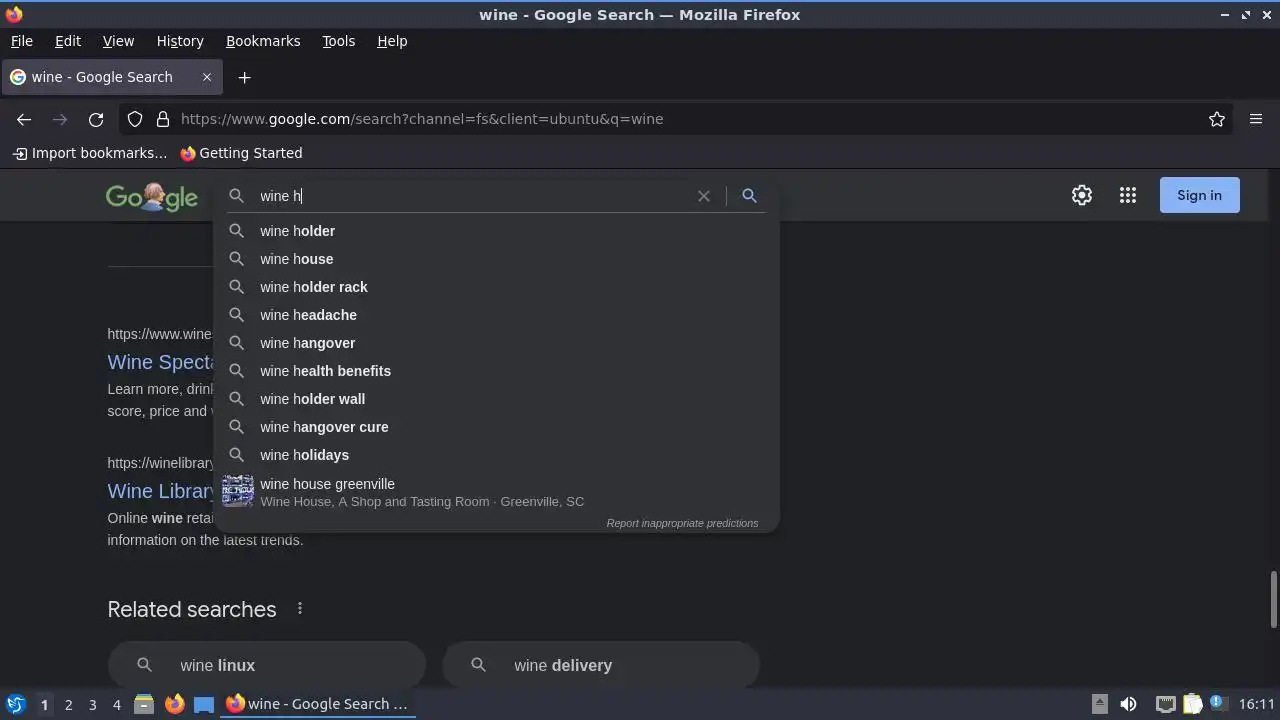Open the Wine Library result link
The image size is (1280, 720).
coord(160,491)
